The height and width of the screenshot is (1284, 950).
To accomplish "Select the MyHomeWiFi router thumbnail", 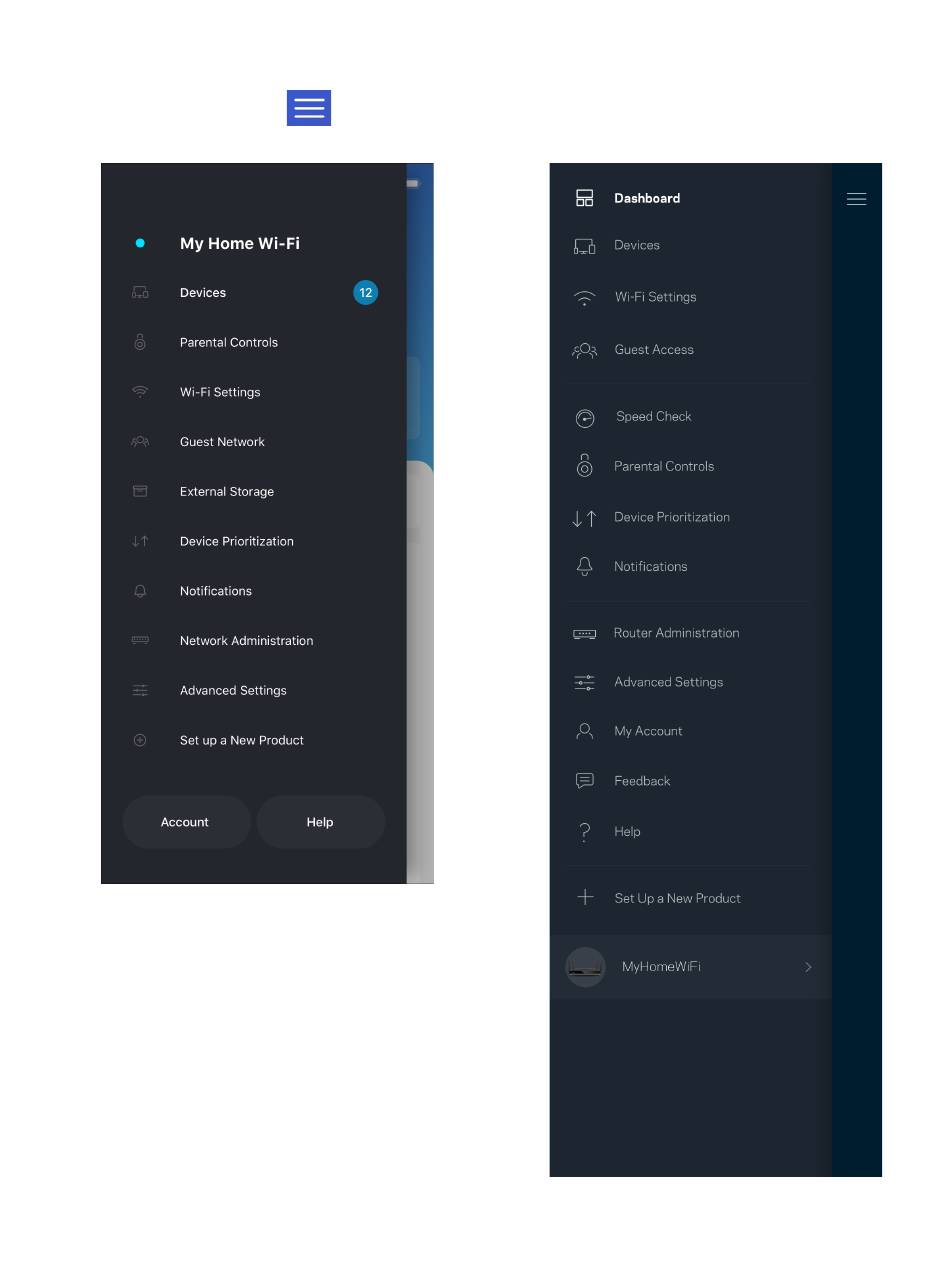I will [585, 967].
